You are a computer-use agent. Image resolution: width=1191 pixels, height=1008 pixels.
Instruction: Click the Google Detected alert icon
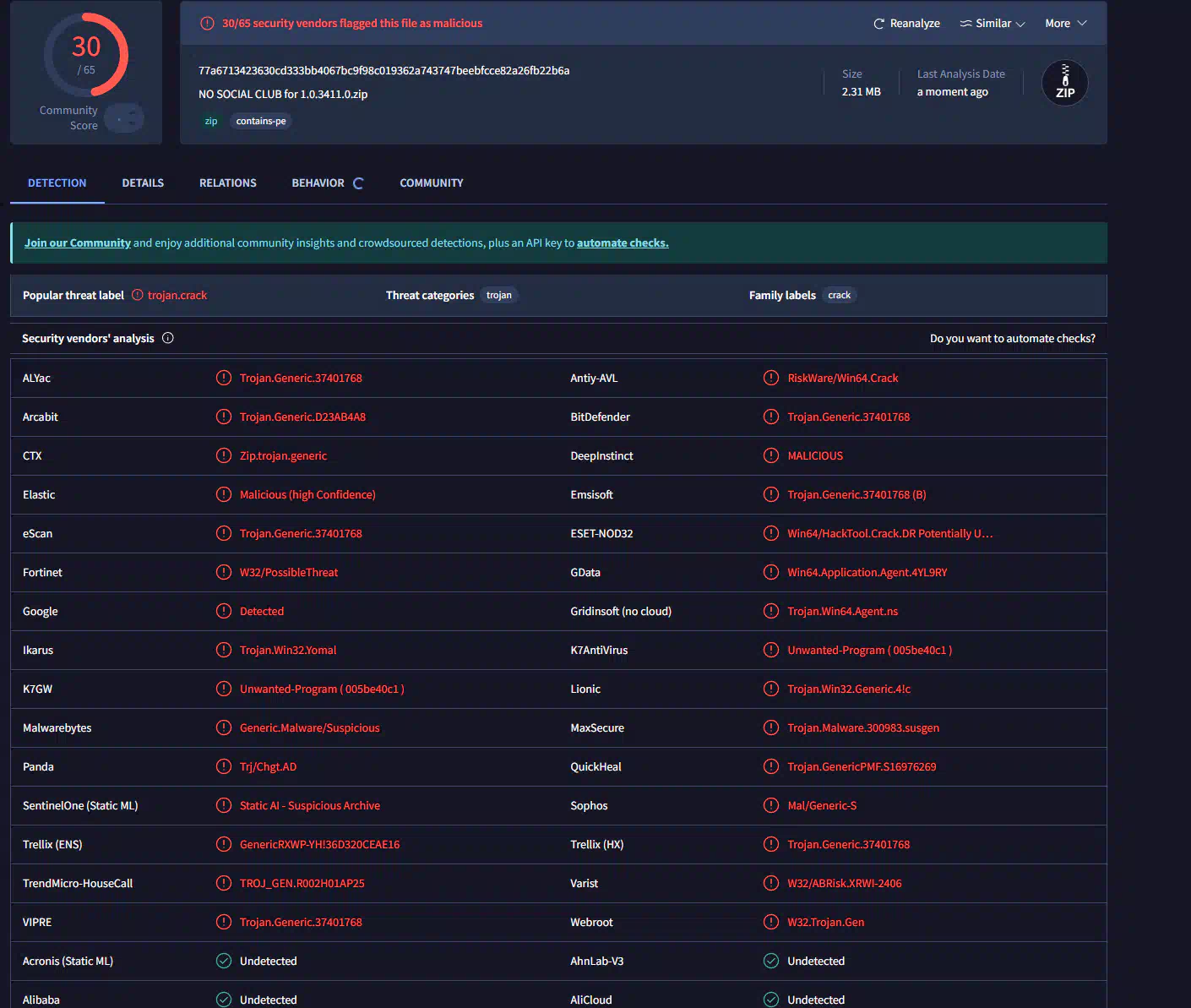224,611
